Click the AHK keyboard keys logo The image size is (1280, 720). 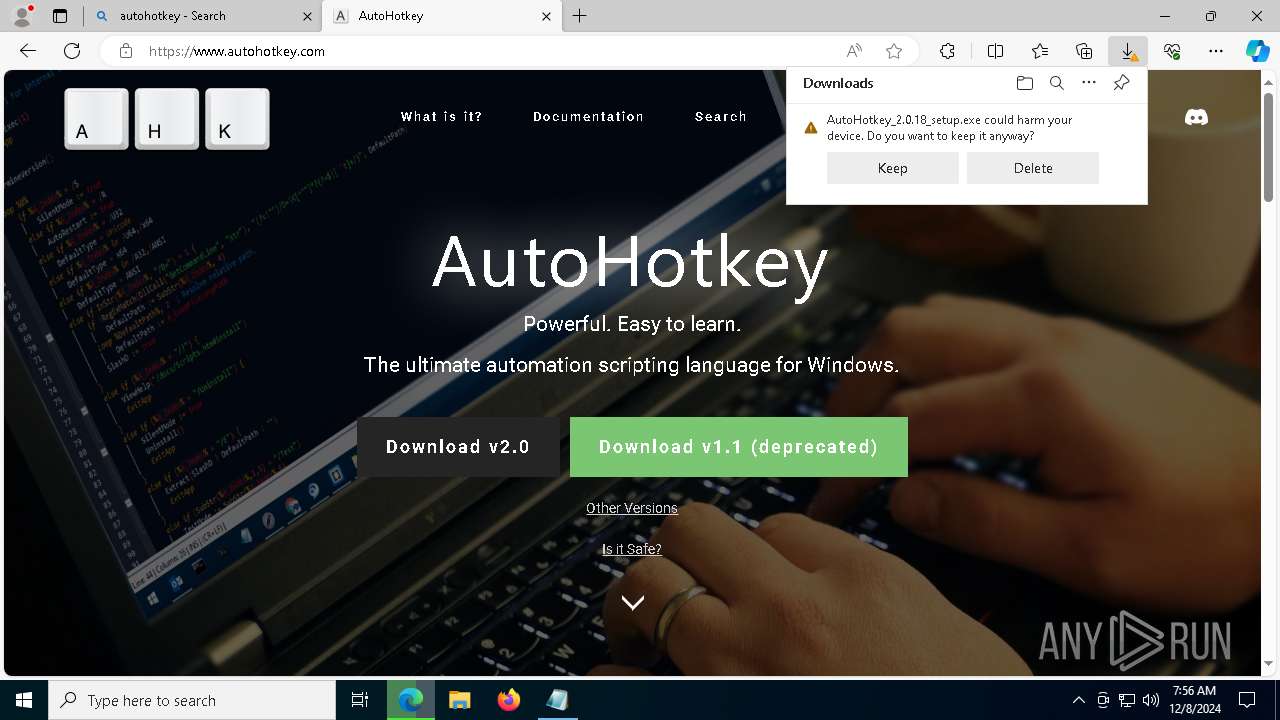pos(167,119)
